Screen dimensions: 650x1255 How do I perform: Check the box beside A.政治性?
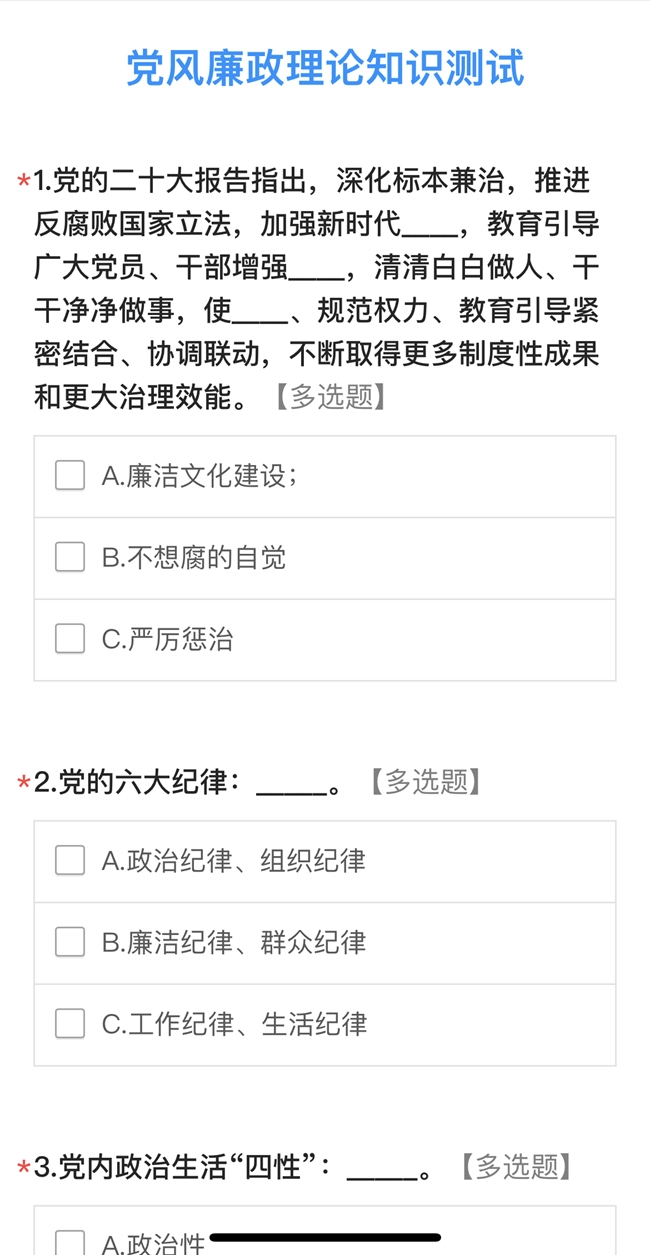pos(70,1243)
